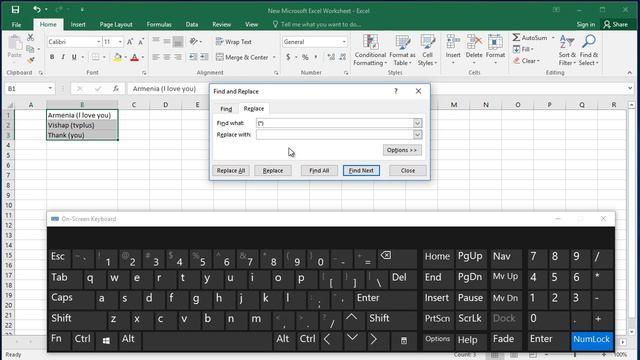Image resolution: width=640 pixels, height=360 pixels.
Task: Toggle Wrap Text
Action: point(233,42)
